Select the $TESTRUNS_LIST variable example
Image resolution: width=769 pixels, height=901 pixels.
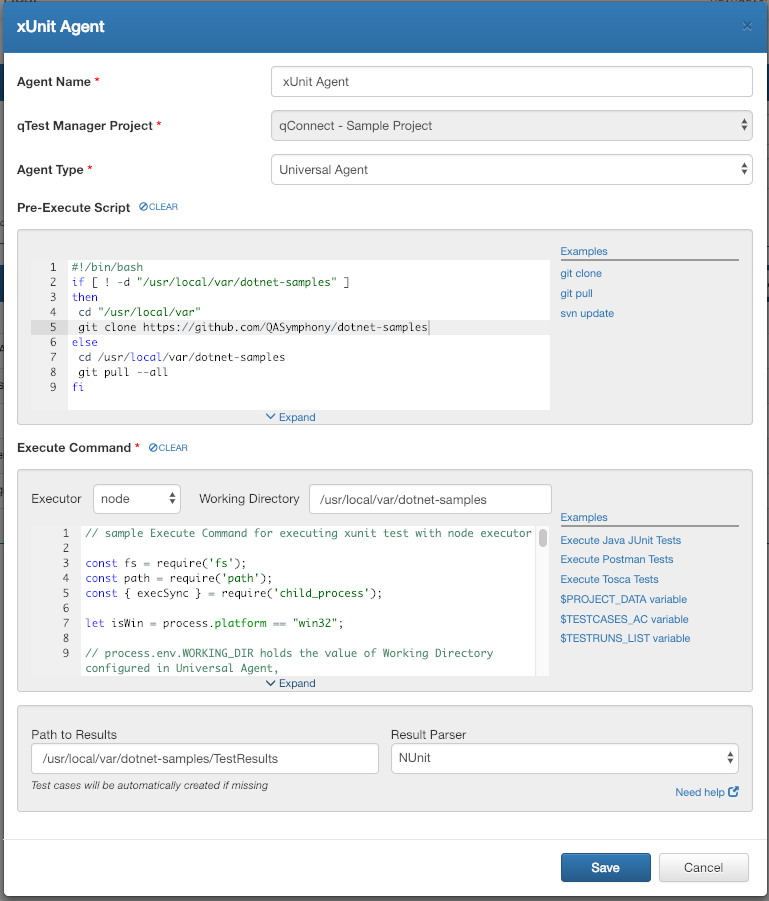pos(624,638)
